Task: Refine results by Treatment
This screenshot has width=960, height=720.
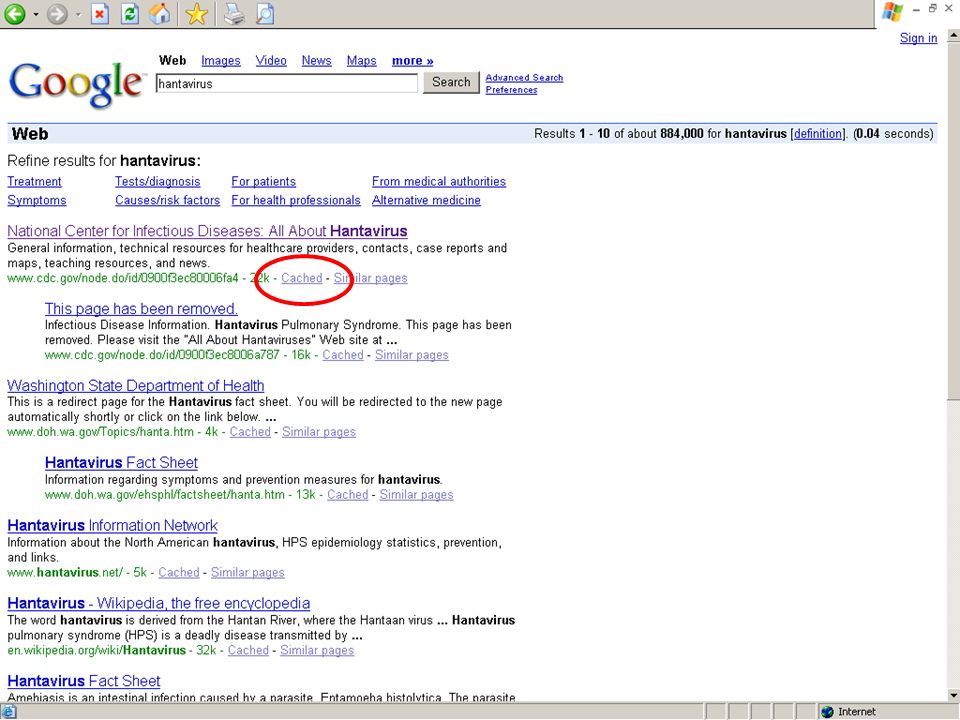Action: (34, 182)
